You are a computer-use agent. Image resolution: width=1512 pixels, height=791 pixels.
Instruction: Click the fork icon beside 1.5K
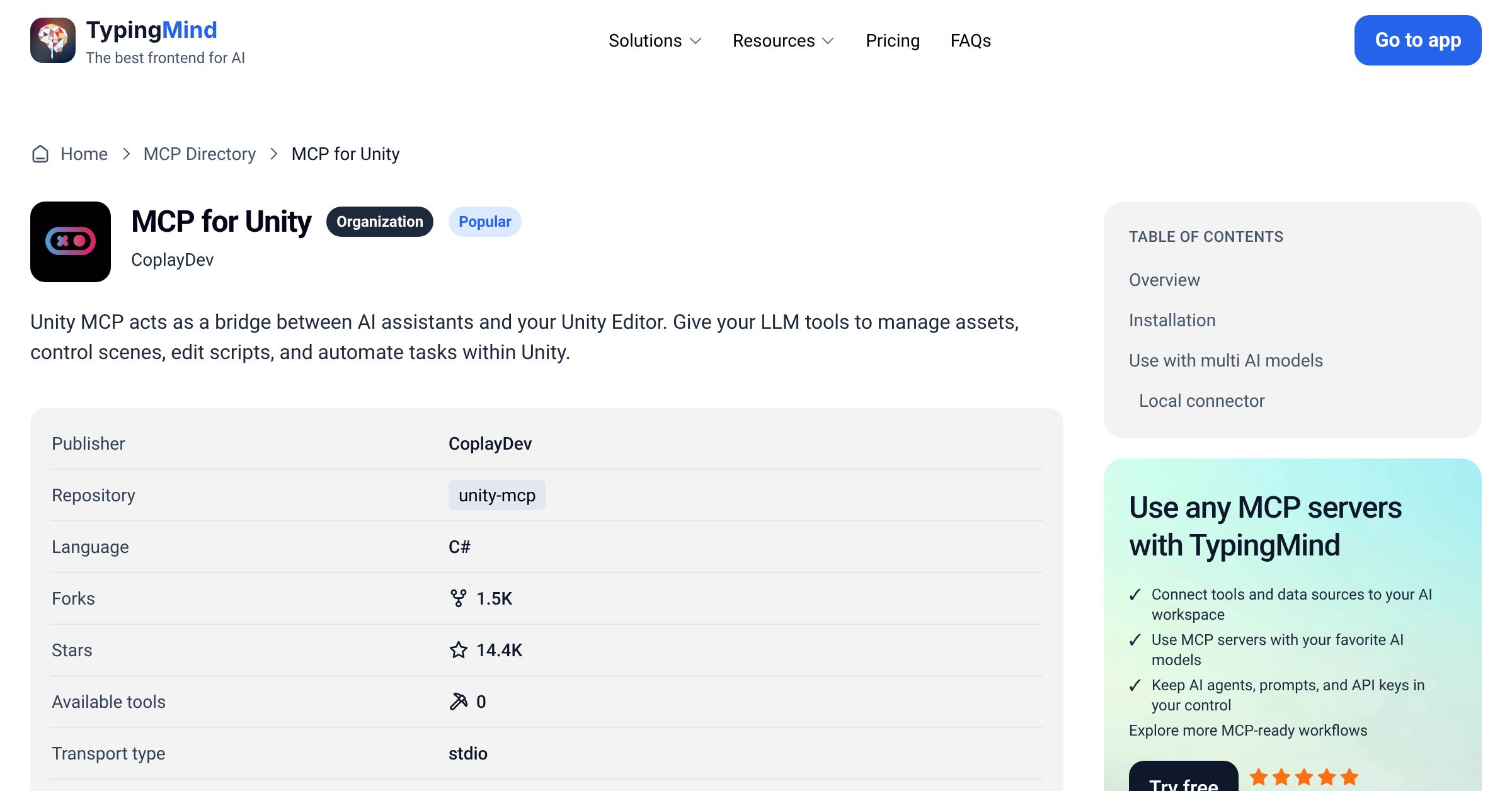click(x=459, y=598)
